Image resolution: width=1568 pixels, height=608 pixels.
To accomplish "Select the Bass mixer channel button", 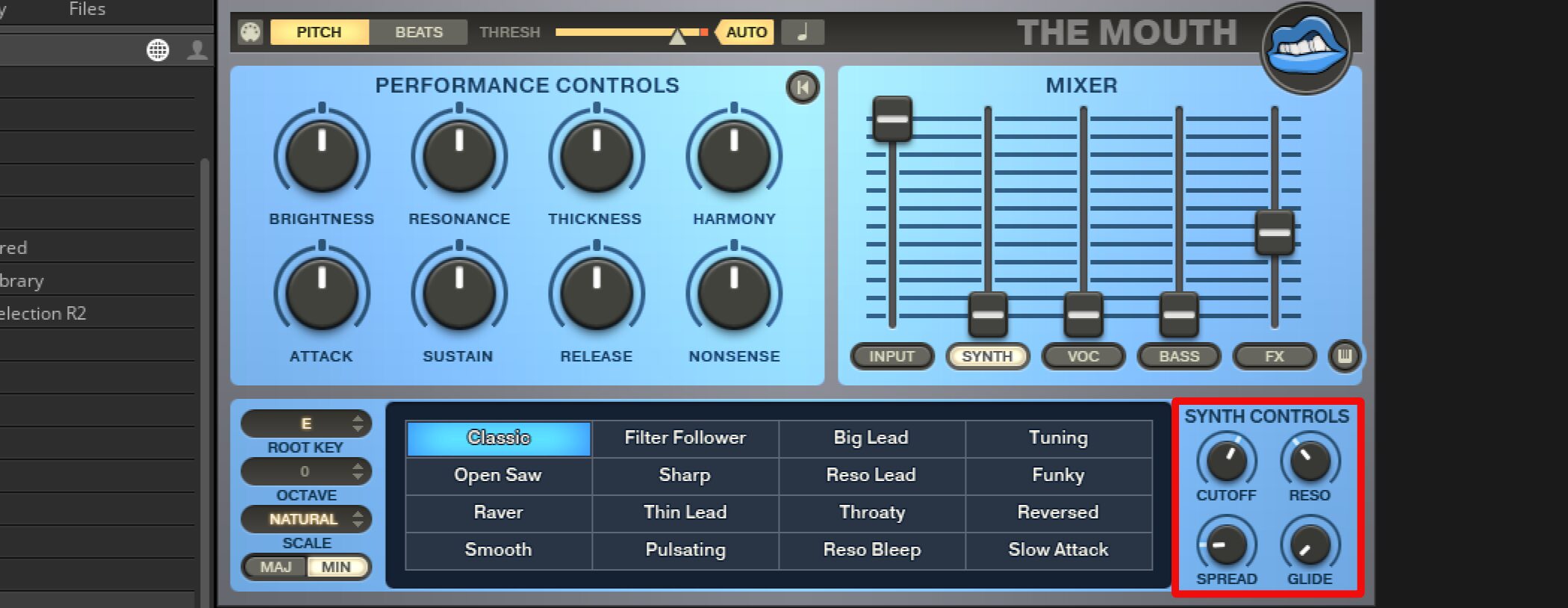I will point(1179,356).
